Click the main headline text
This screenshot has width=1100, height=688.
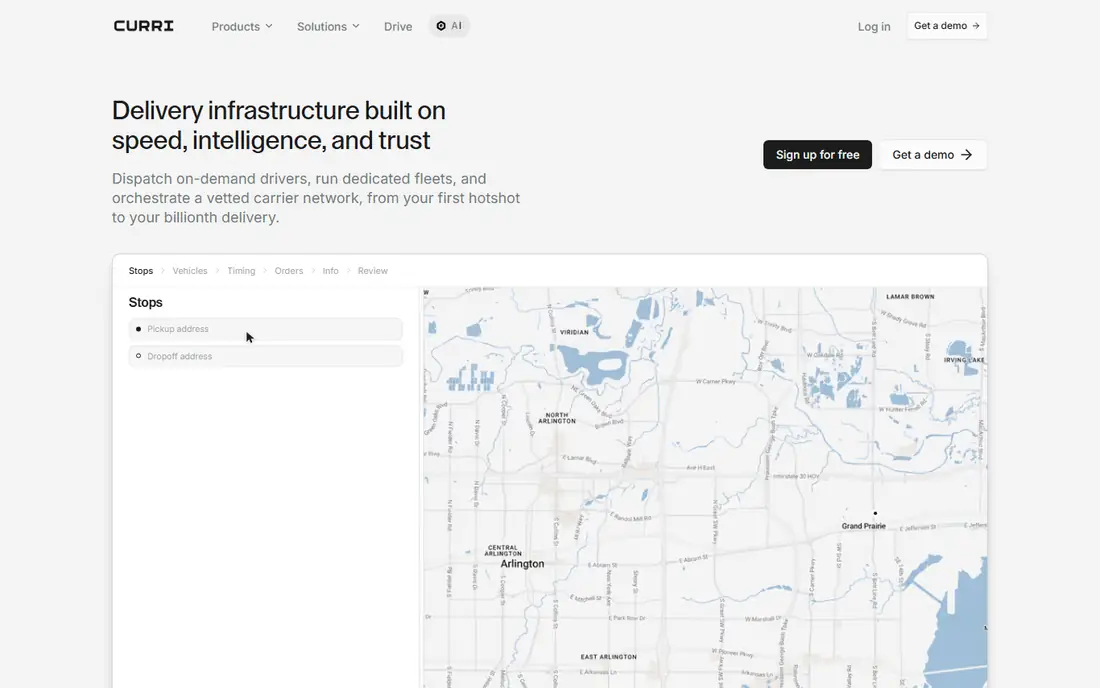[x=279, y=126]
